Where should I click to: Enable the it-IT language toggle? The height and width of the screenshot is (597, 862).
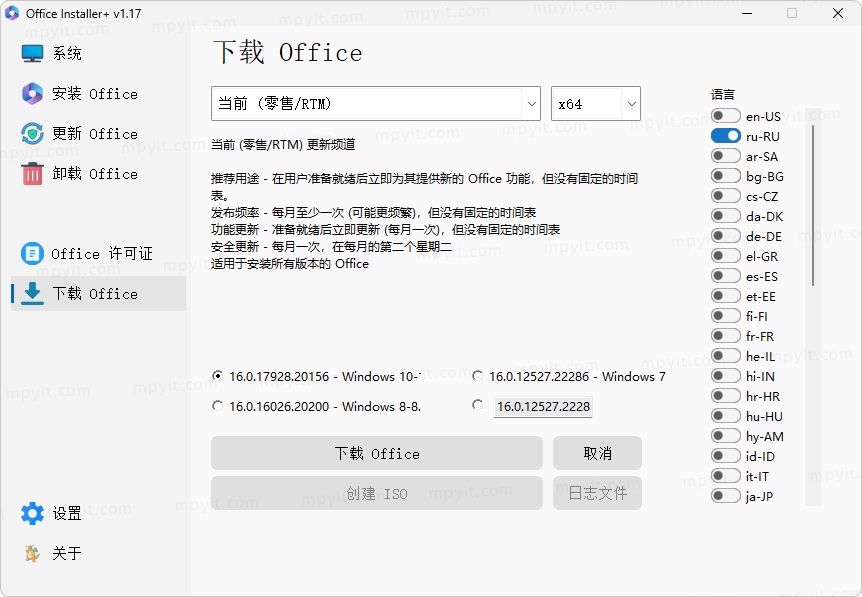pos(726,476)
